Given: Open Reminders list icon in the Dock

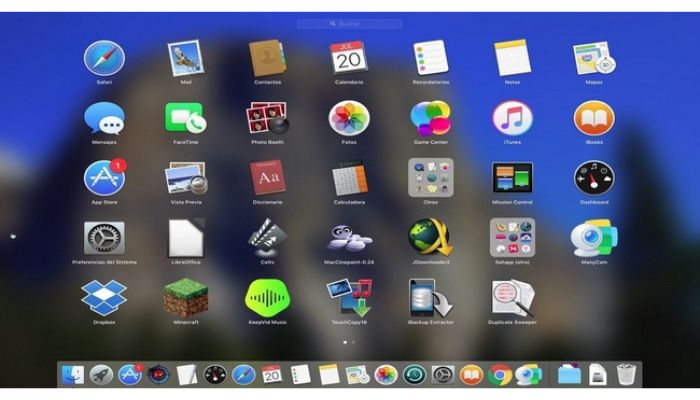Looking at the screenshot, I should 300,375.
